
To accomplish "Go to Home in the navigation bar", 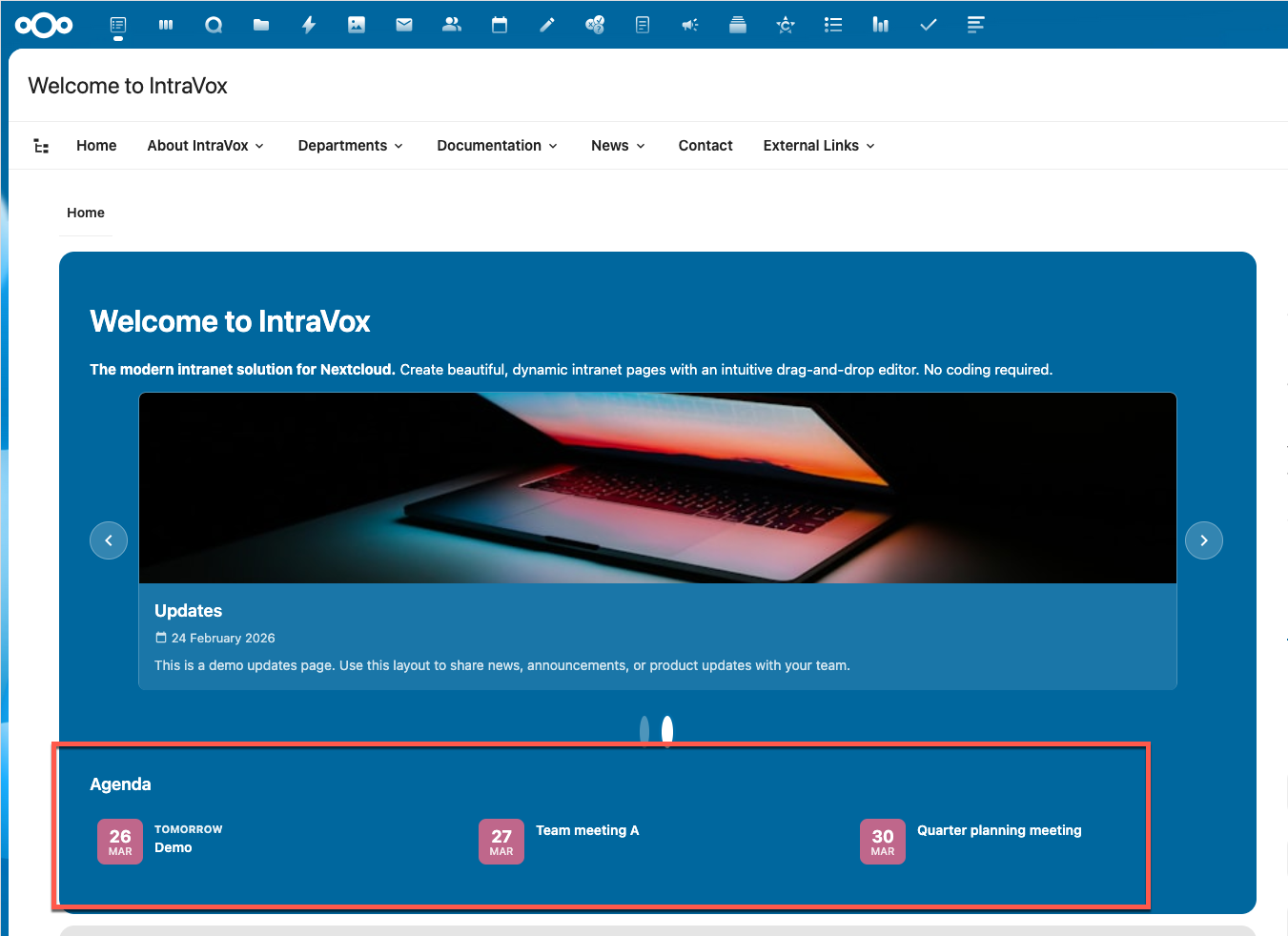I will (96, 146).
